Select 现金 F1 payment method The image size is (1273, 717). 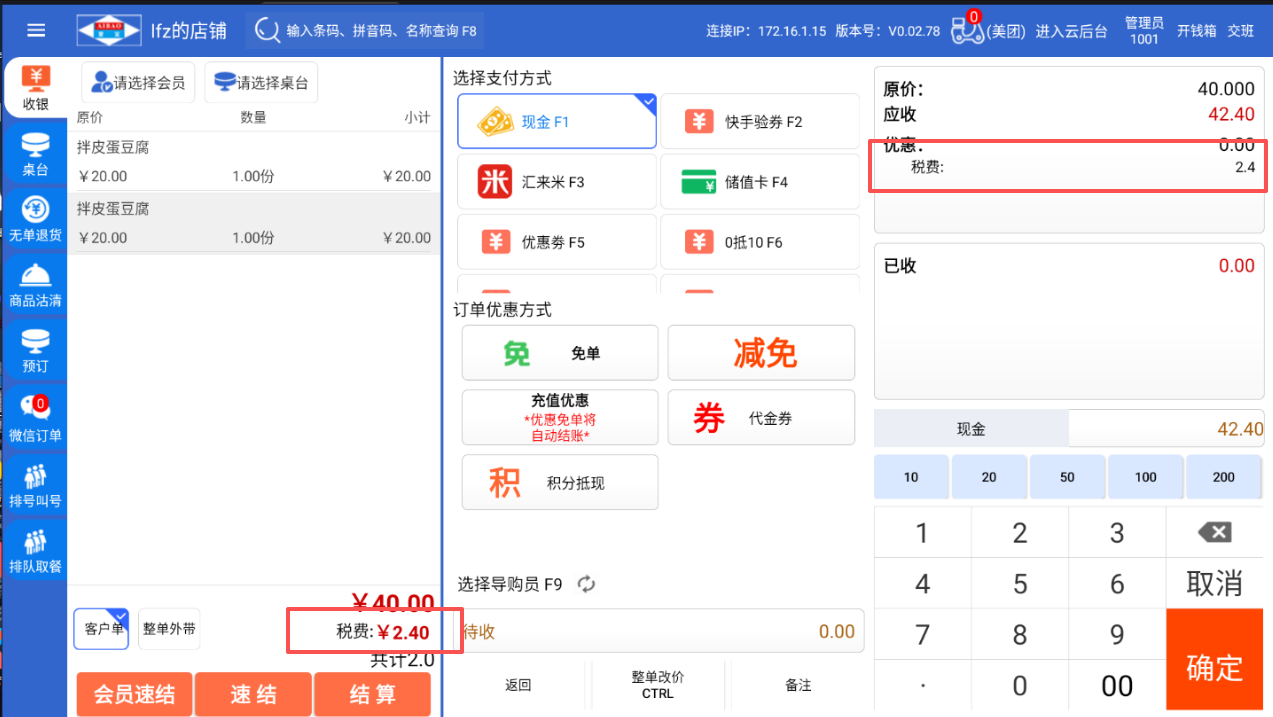coord(556,122)
